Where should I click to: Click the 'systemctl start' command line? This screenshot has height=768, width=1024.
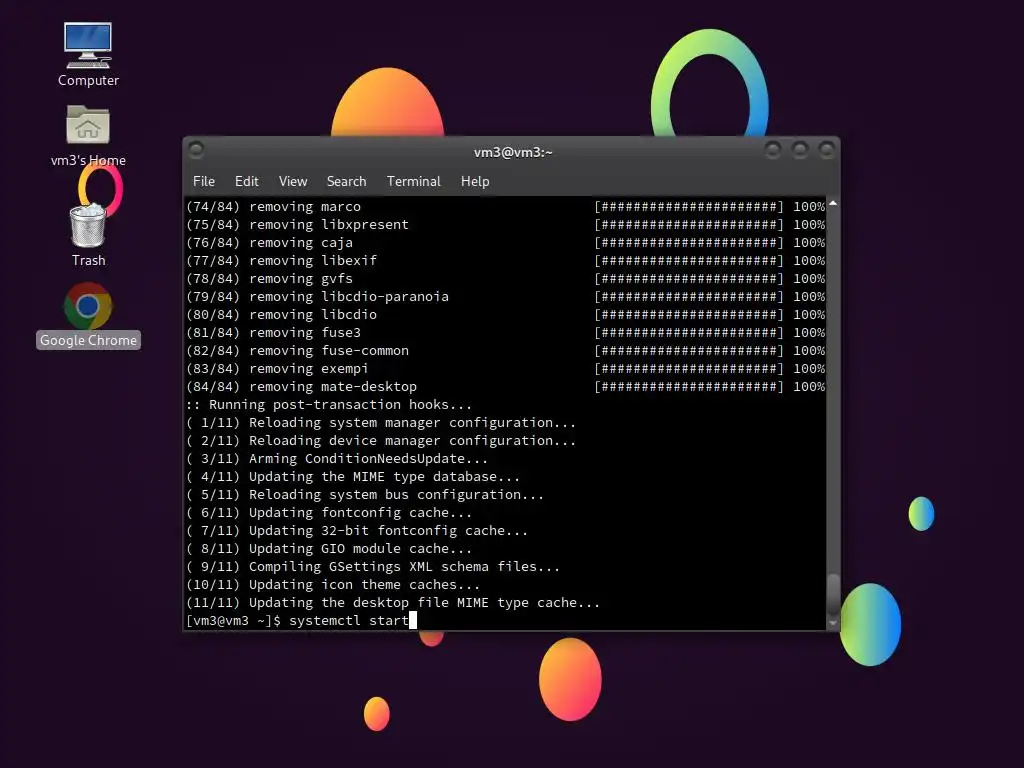point(300,620)
